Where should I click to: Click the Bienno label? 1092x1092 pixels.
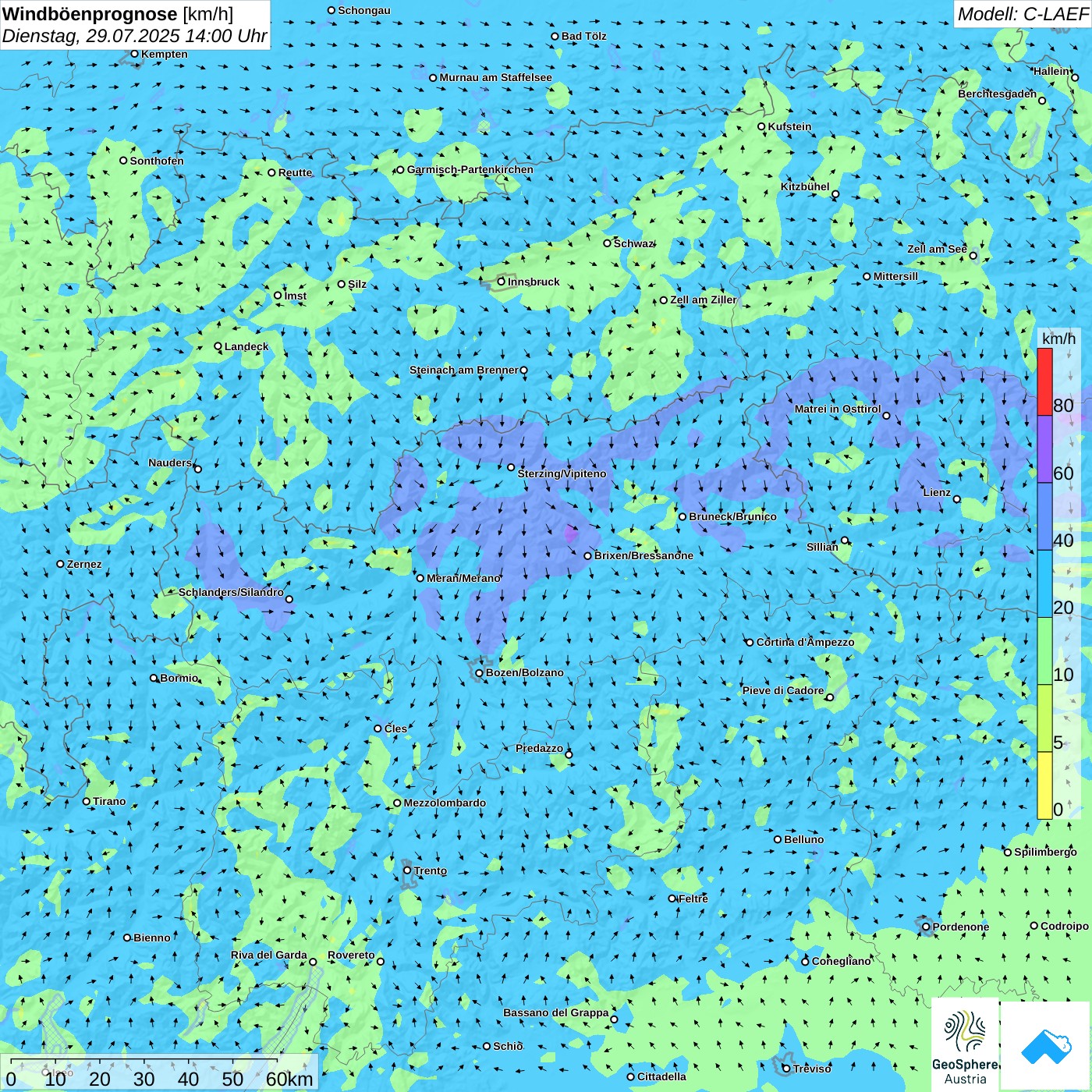(x=151, y=938)
